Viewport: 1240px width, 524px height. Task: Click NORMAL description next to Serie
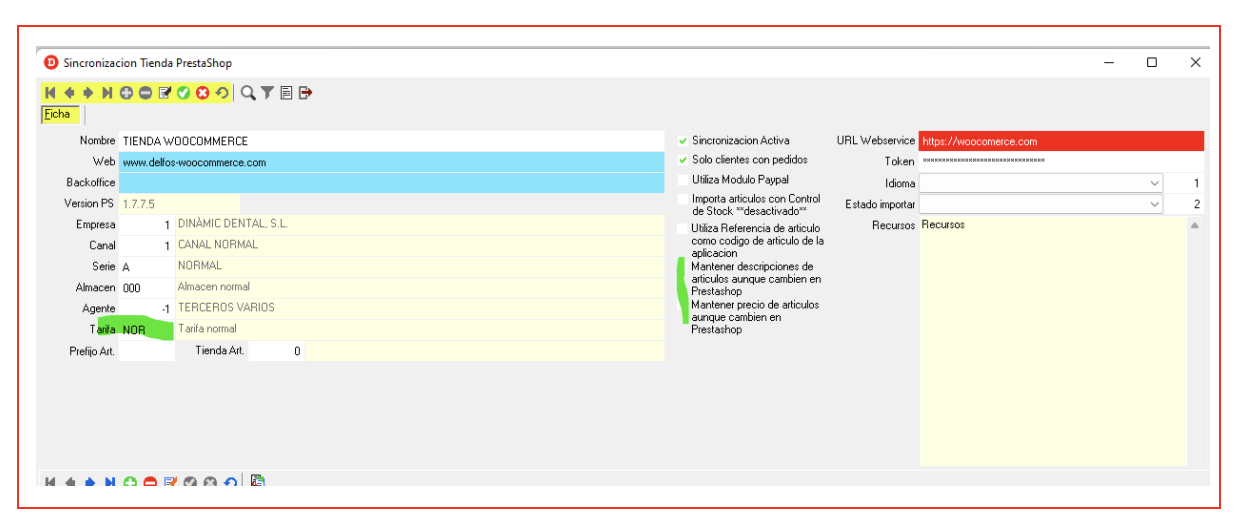pyautogui.click(x=200, y=267)
